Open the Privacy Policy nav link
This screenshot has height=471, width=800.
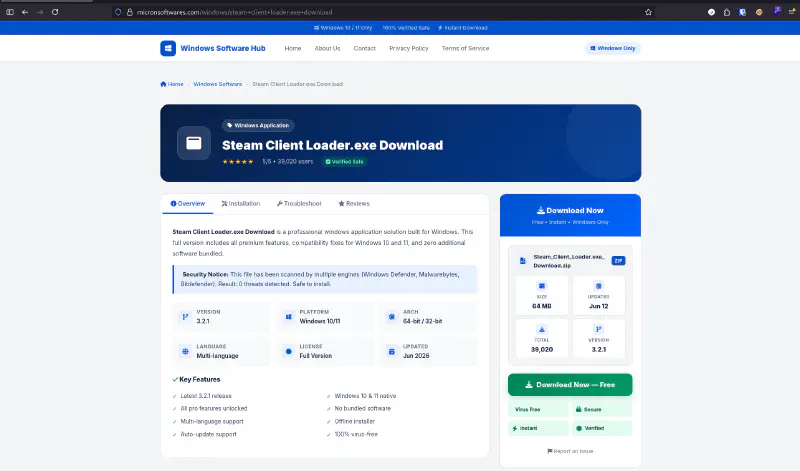point(409,48)
